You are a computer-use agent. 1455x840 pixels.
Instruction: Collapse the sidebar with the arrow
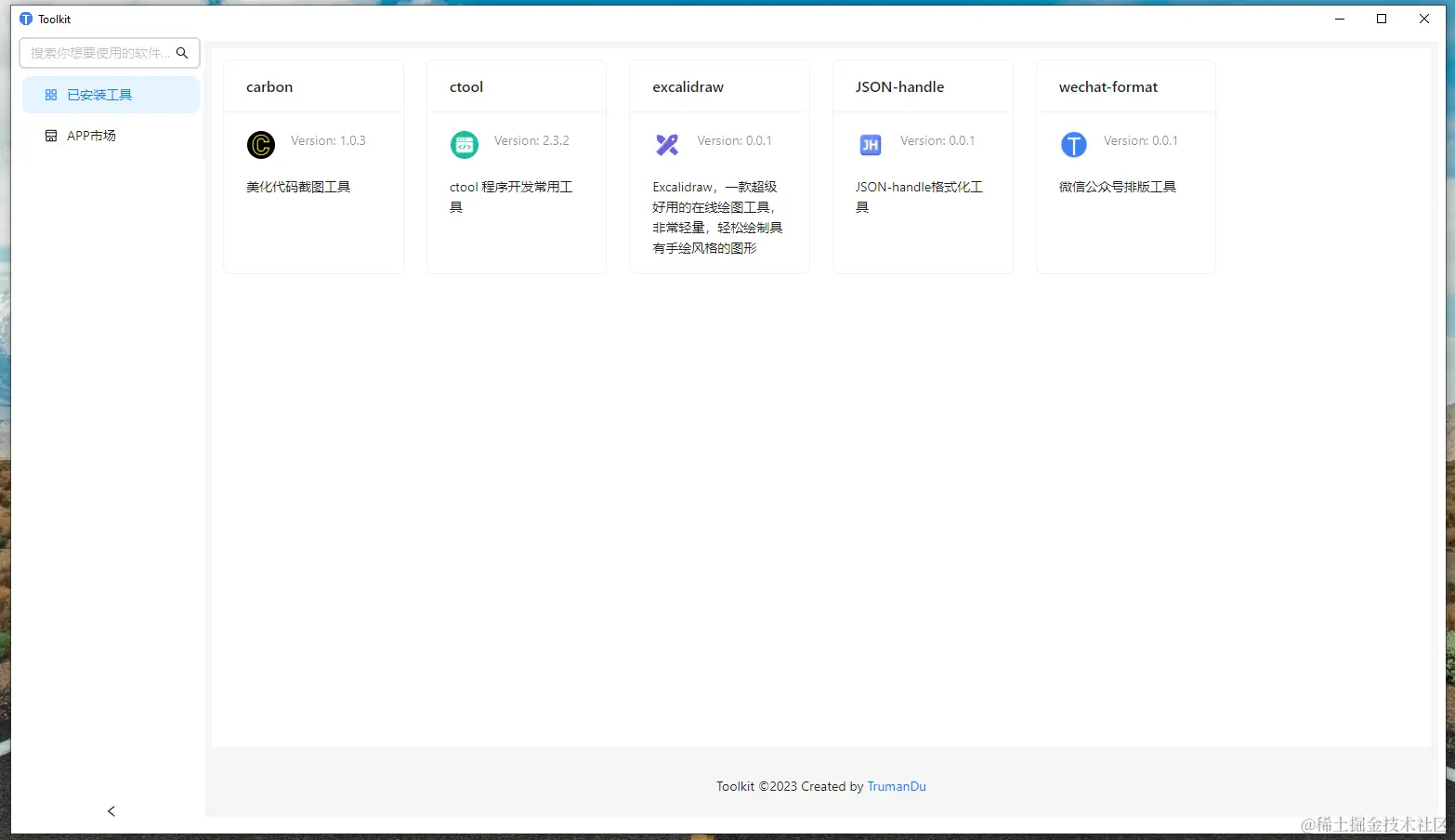(111, 811)
